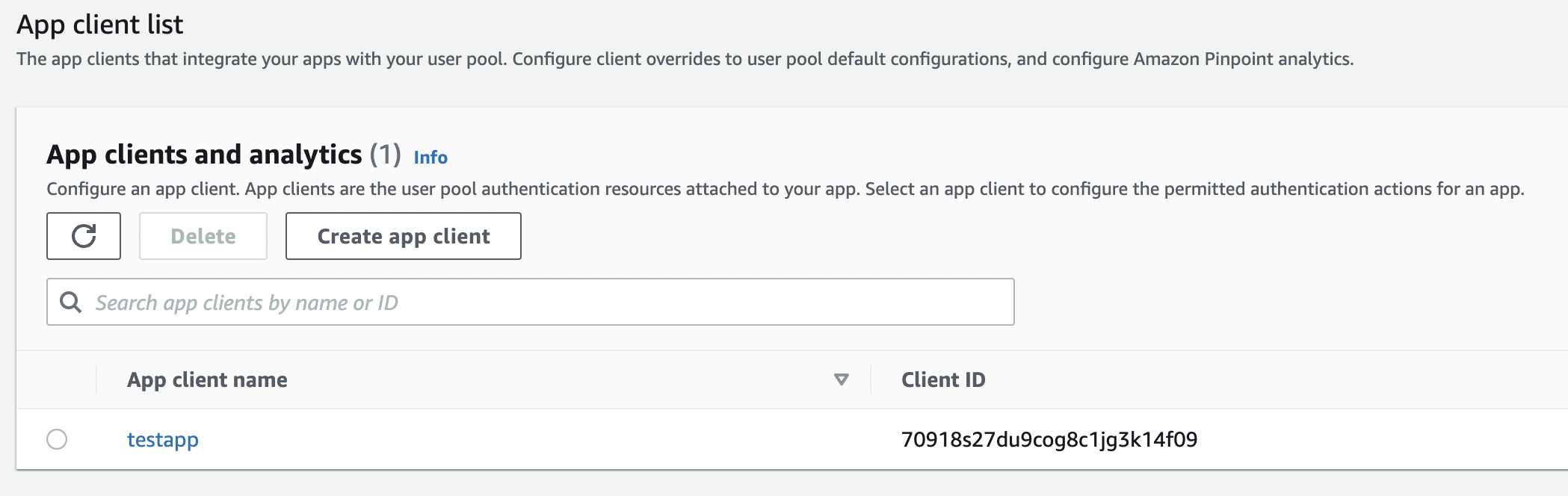Click the (1) app client count
The image size is (1568, 496).
tap(385, 155)
